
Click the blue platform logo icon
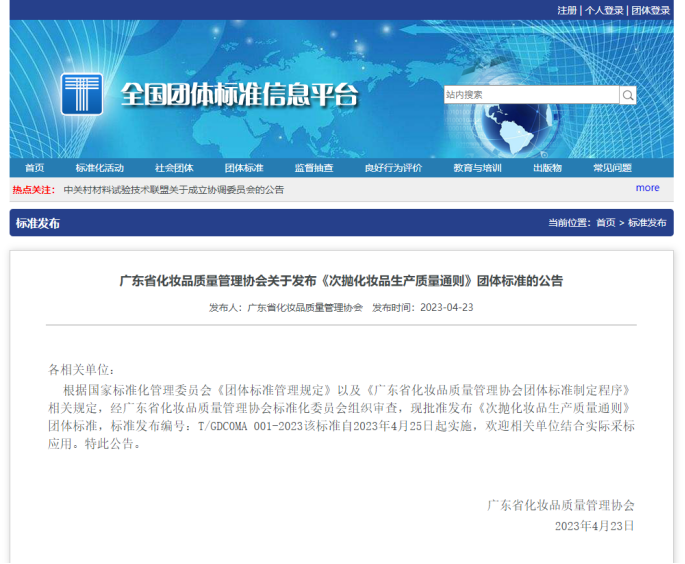[82, 95]
